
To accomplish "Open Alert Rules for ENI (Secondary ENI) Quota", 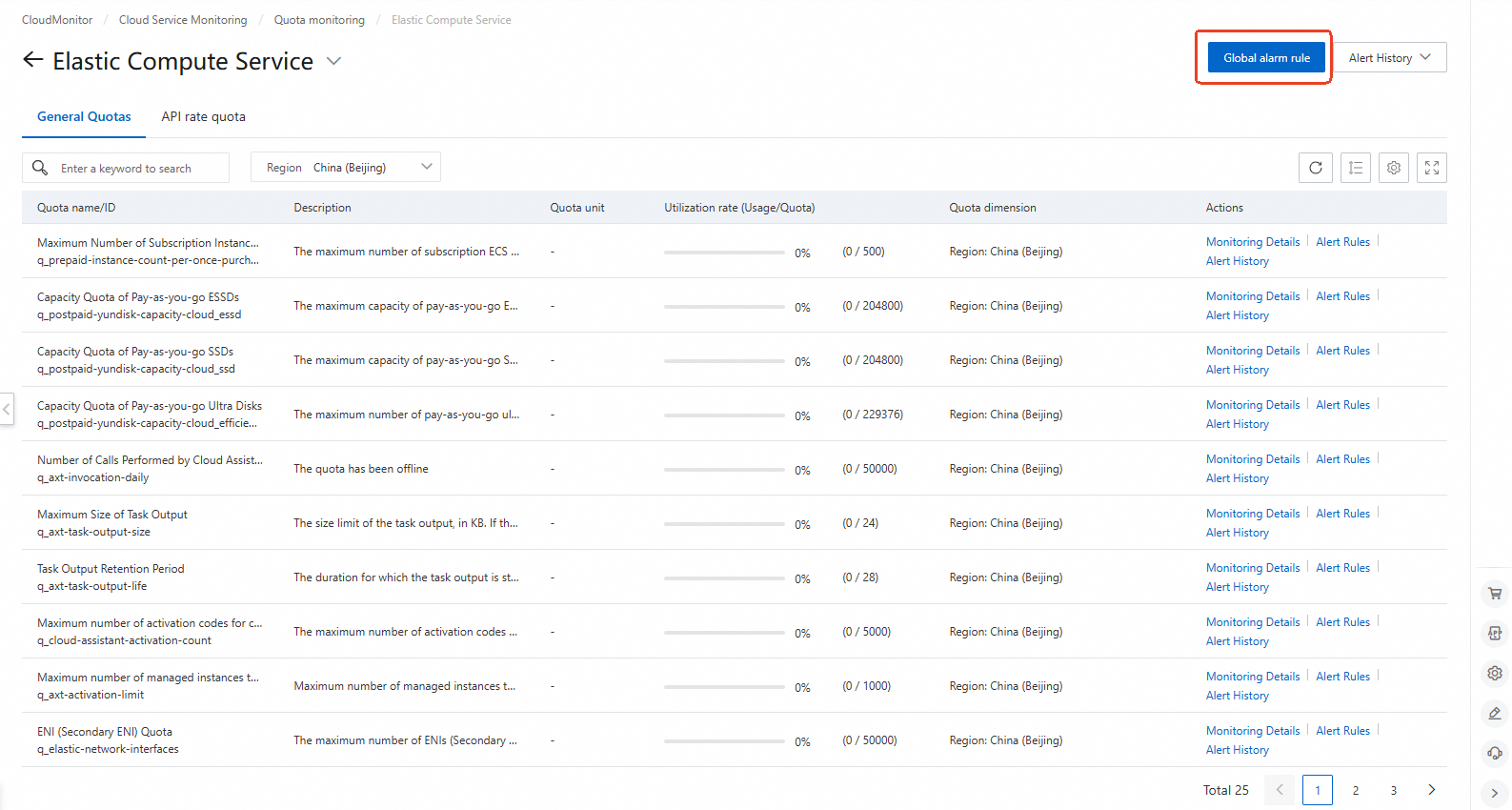I will [x=1343, y=731].
